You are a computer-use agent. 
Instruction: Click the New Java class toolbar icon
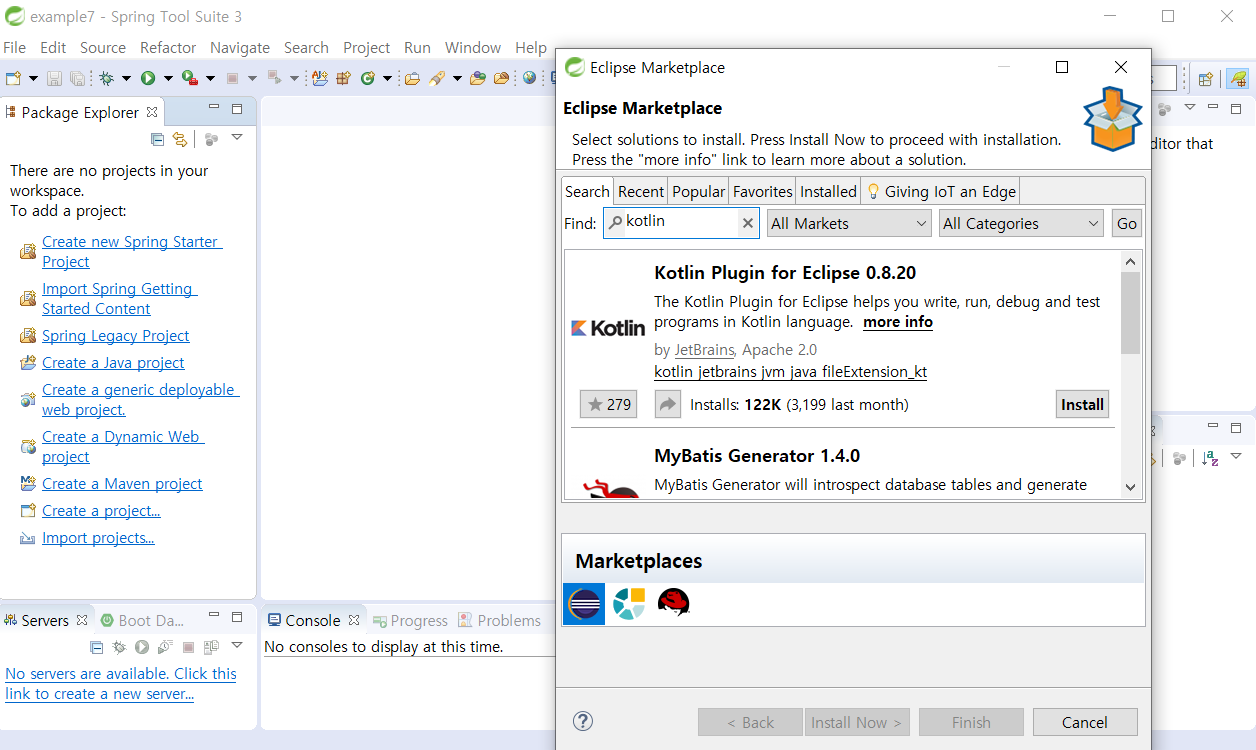tap(367, 78)
